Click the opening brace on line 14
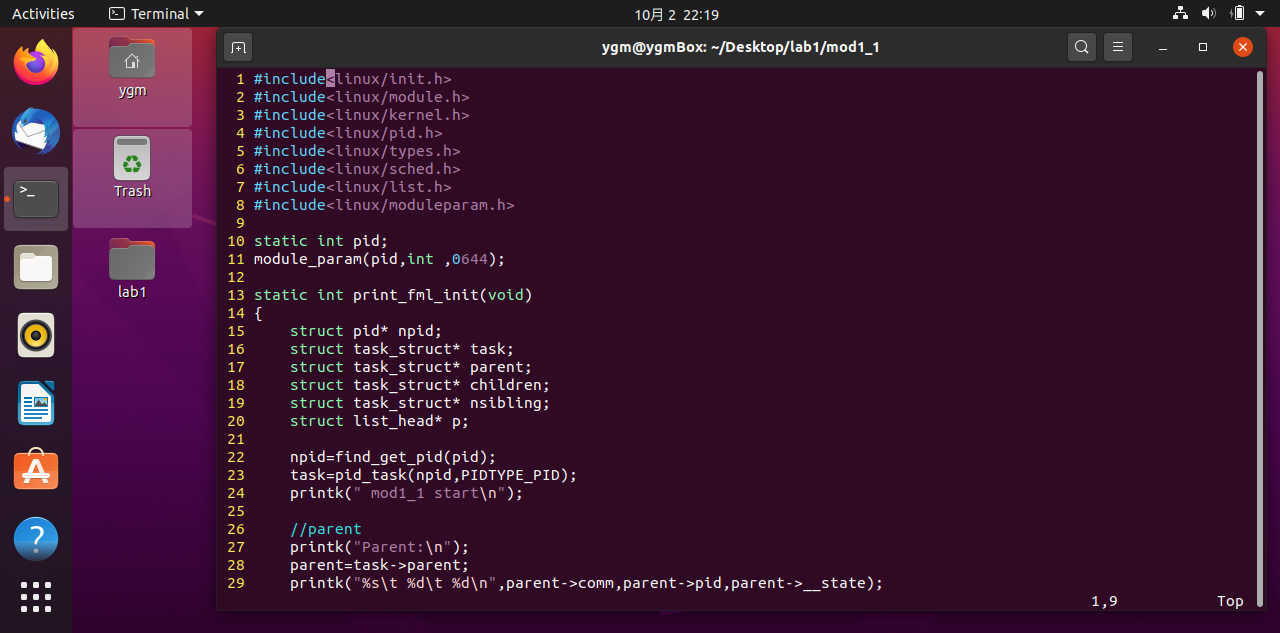The image size is (1280, 633). [258, 313]
